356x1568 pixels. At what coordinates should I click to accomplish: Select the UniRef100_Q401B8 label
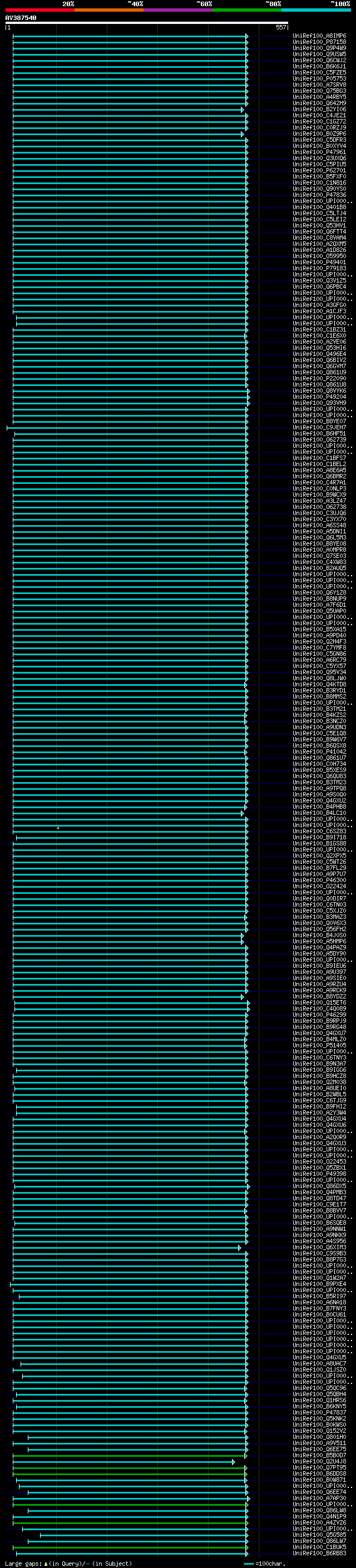319,207
